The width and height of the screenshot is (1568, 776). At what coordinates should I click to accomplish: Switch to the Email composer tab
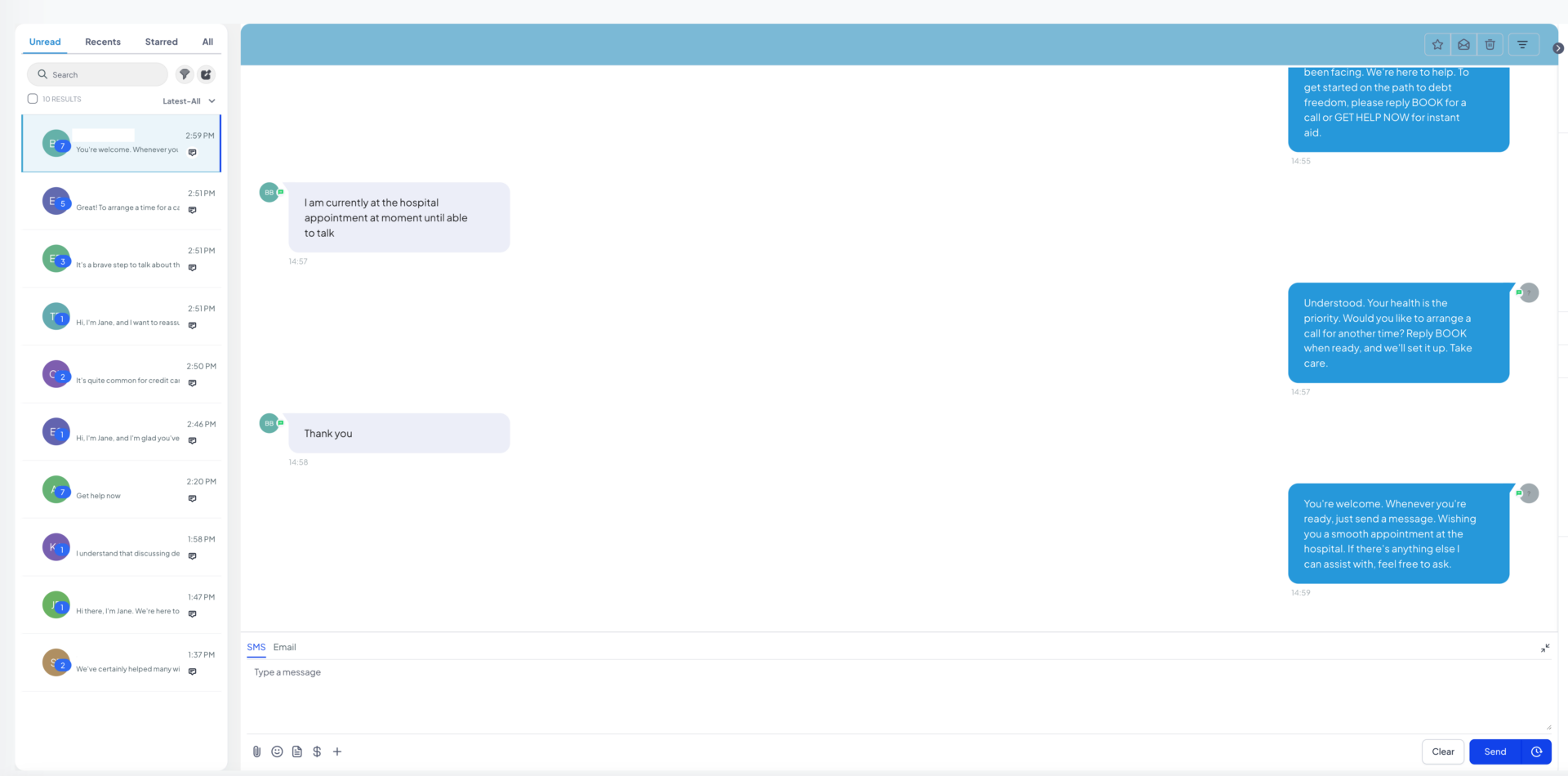[x=284, y=647]
